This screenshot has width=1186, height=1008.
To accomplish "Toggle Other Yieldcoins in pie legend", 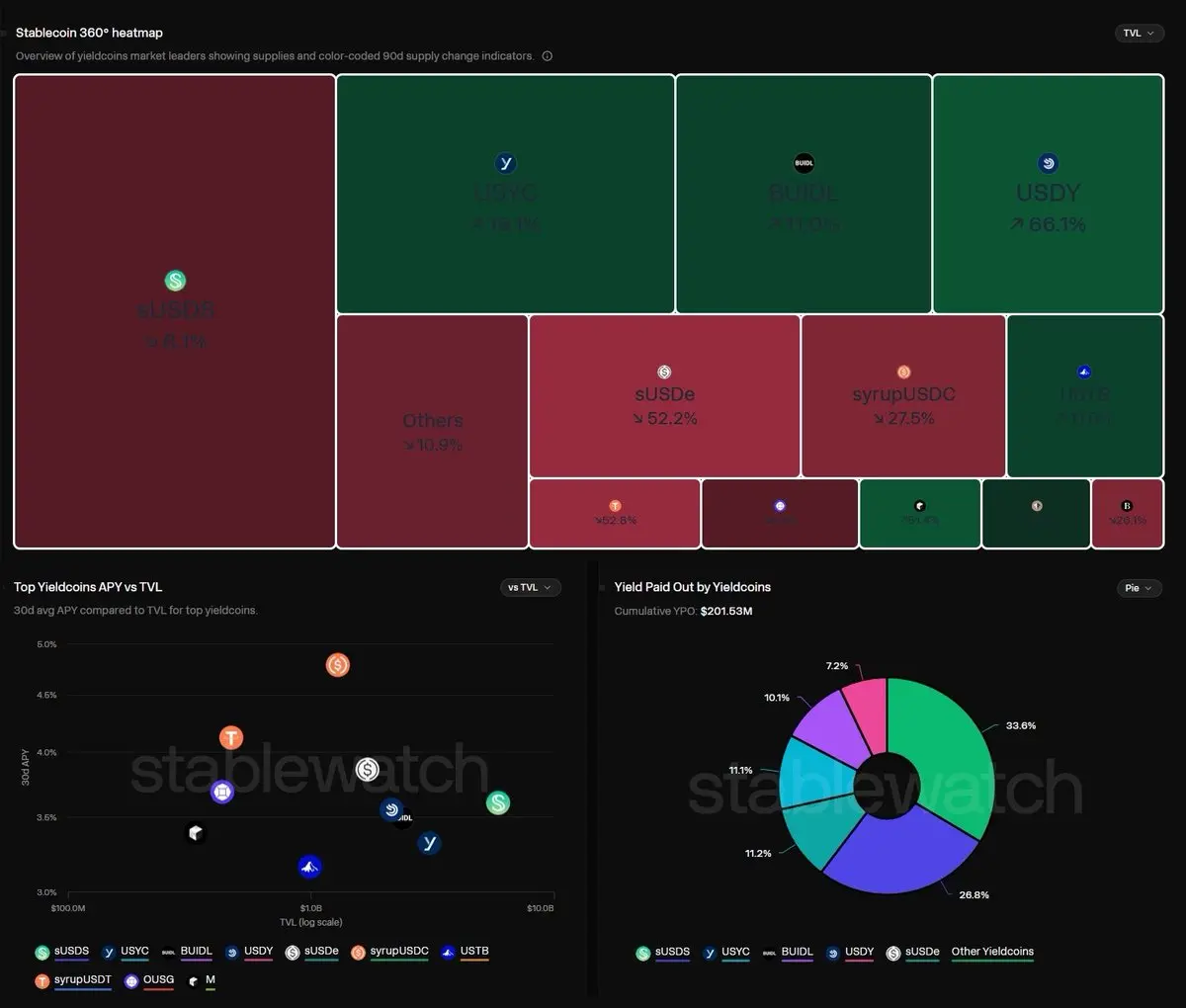I will 992,954.
